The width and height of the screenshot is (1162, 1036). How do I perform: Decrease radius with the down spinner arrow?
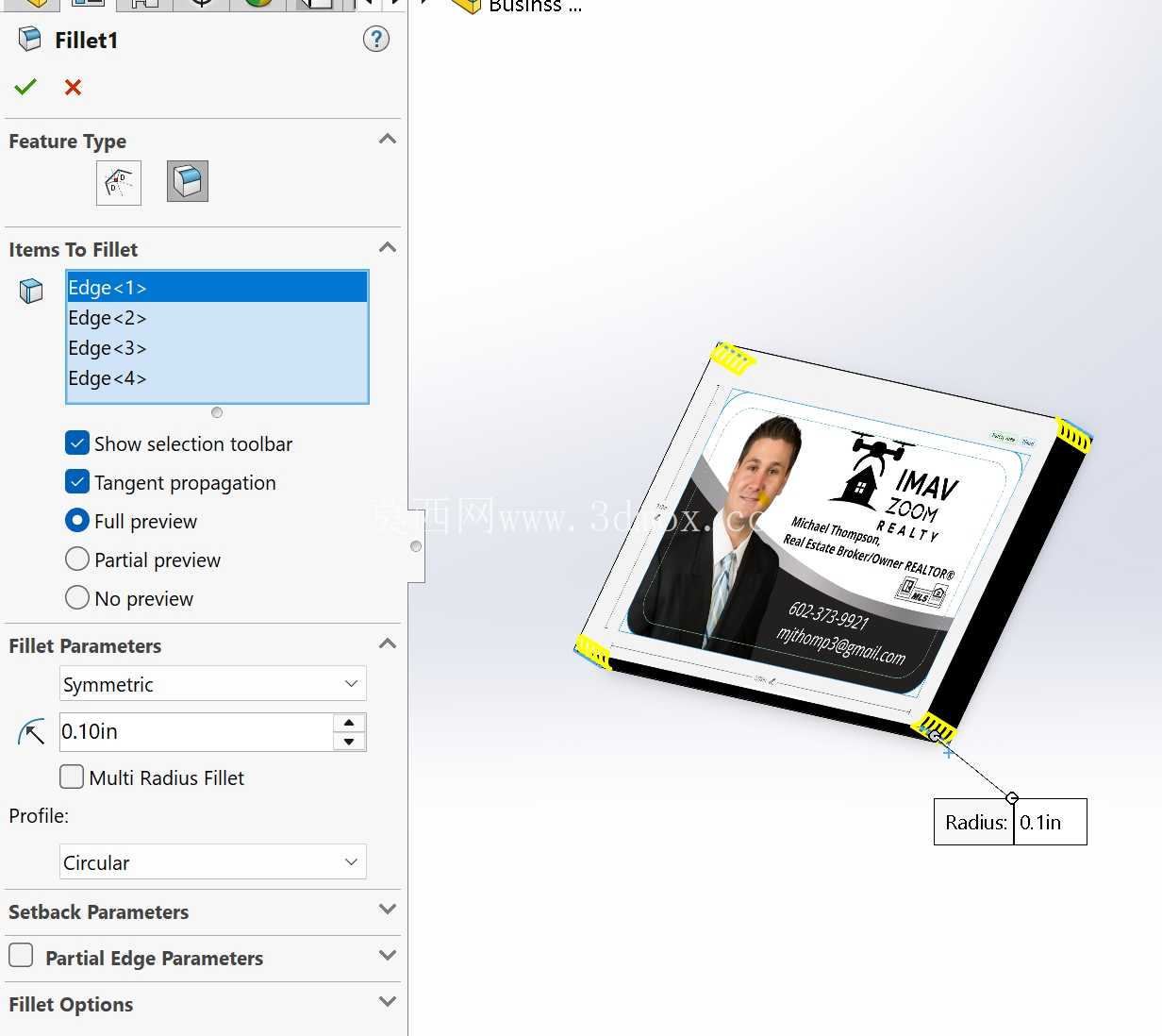tap(349, 742)
